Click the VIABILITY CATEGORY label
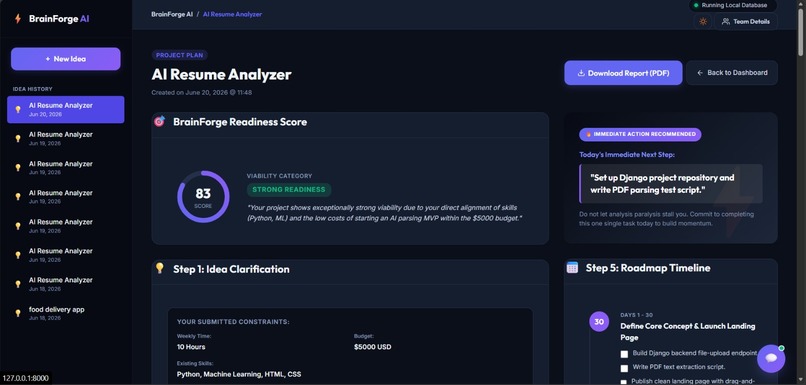The height and width of the screenshot is (385, 806). click(279, 176)
